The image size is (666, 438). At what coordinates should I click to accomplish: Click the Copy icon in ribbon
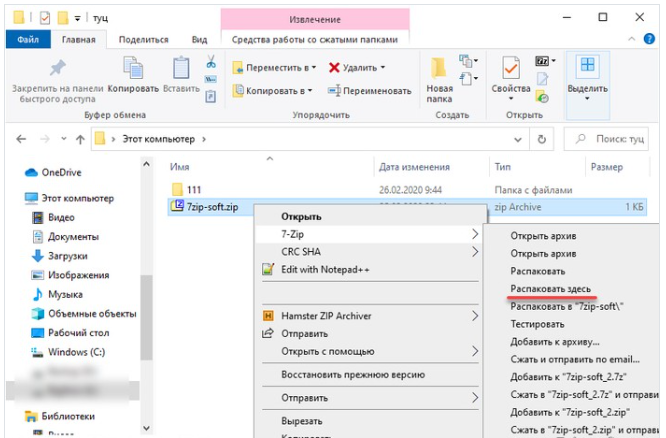pos(133,68)
